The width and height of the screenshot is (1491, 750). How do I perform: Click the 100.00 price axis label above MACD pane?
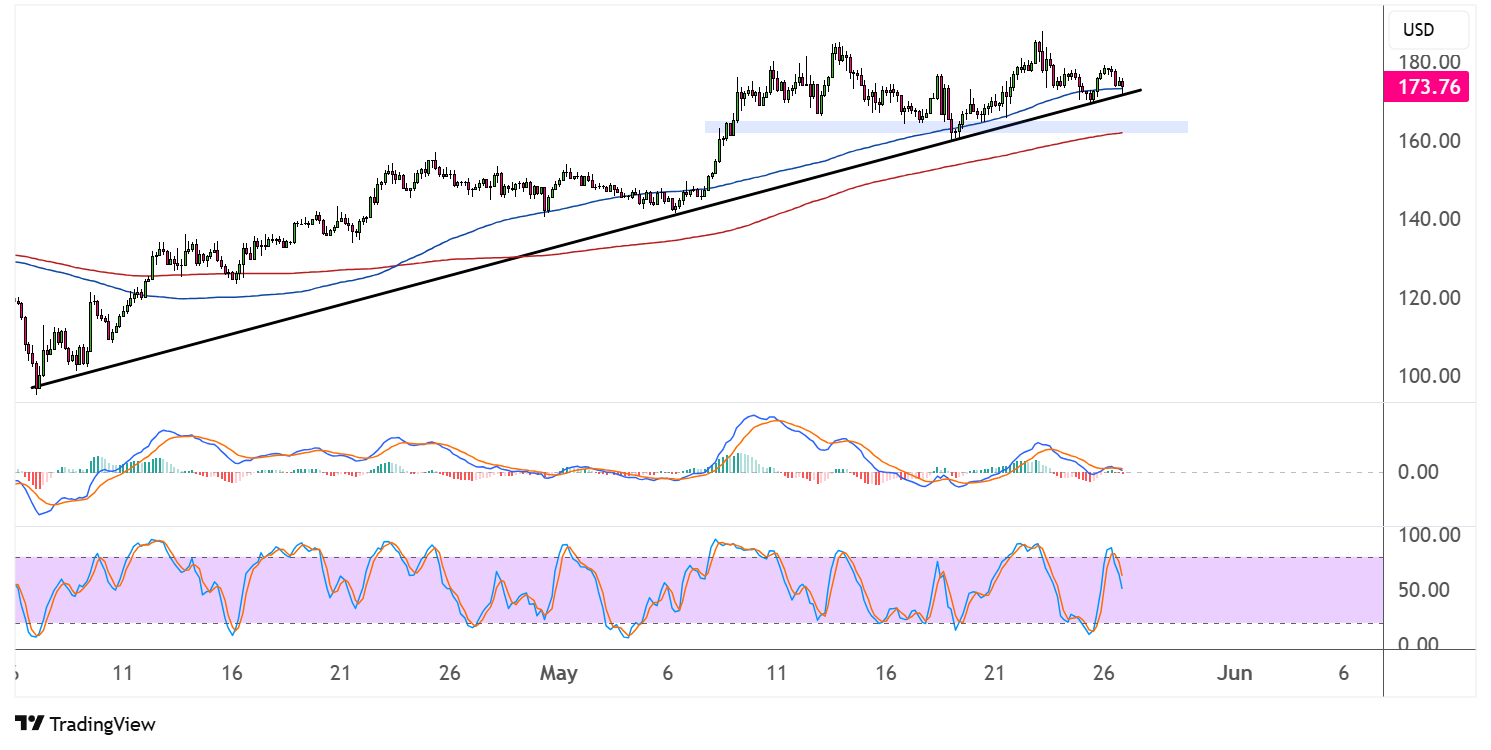point(1429,376)
